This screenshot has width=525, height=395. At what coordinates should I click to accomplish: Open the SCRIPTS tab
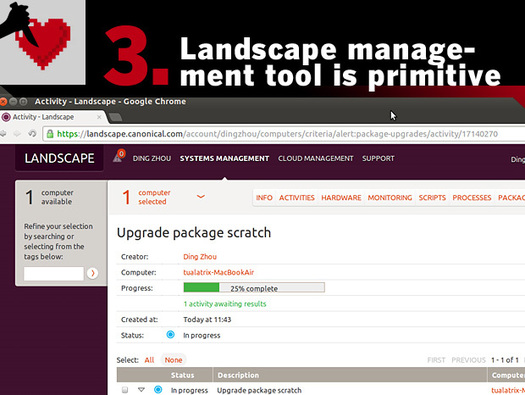(x=432, y=198)
